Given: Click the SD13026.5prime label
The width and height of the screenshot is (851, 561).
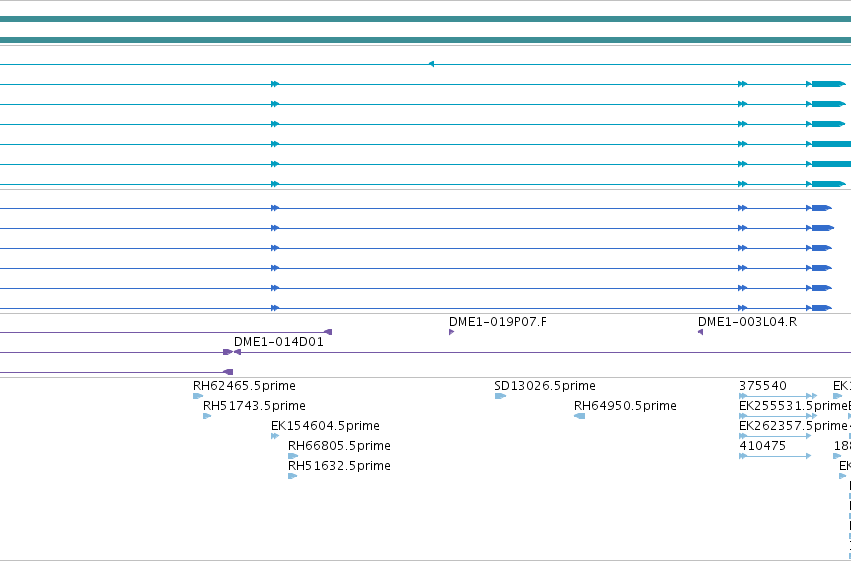Looking at the screenshot, I should (x=545, y=386).
